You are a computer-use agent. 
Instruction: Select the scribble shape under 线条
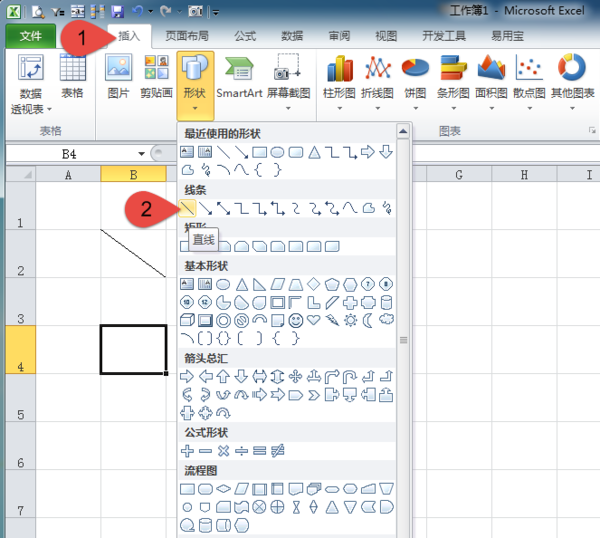click(x=386, y=208)
